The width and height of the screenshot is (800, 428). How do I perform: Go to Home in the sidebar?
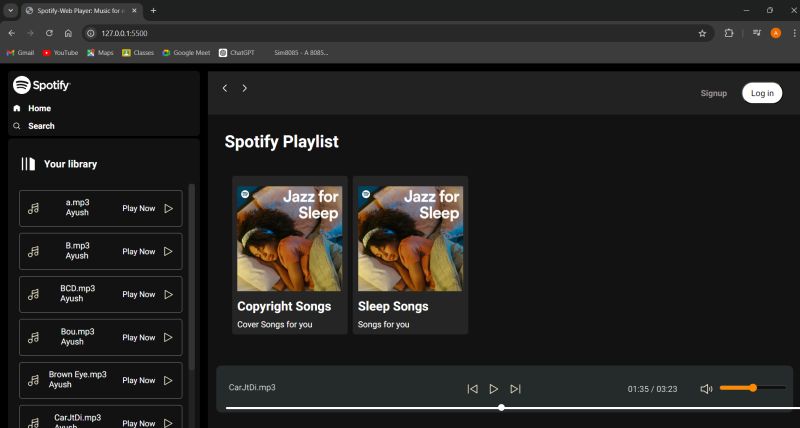pyautogui.click(x=39, y=108)
